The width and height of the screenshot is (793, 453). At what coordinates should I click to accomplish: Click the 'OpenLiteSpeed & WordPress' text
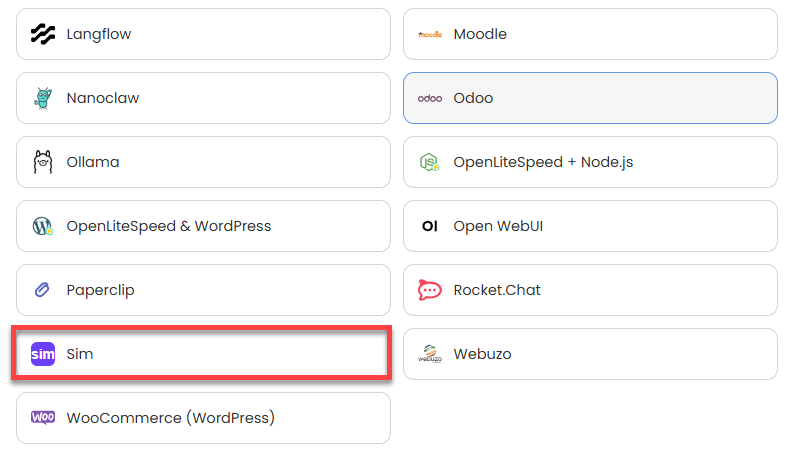pyautogui.click(x=169, y=226)
